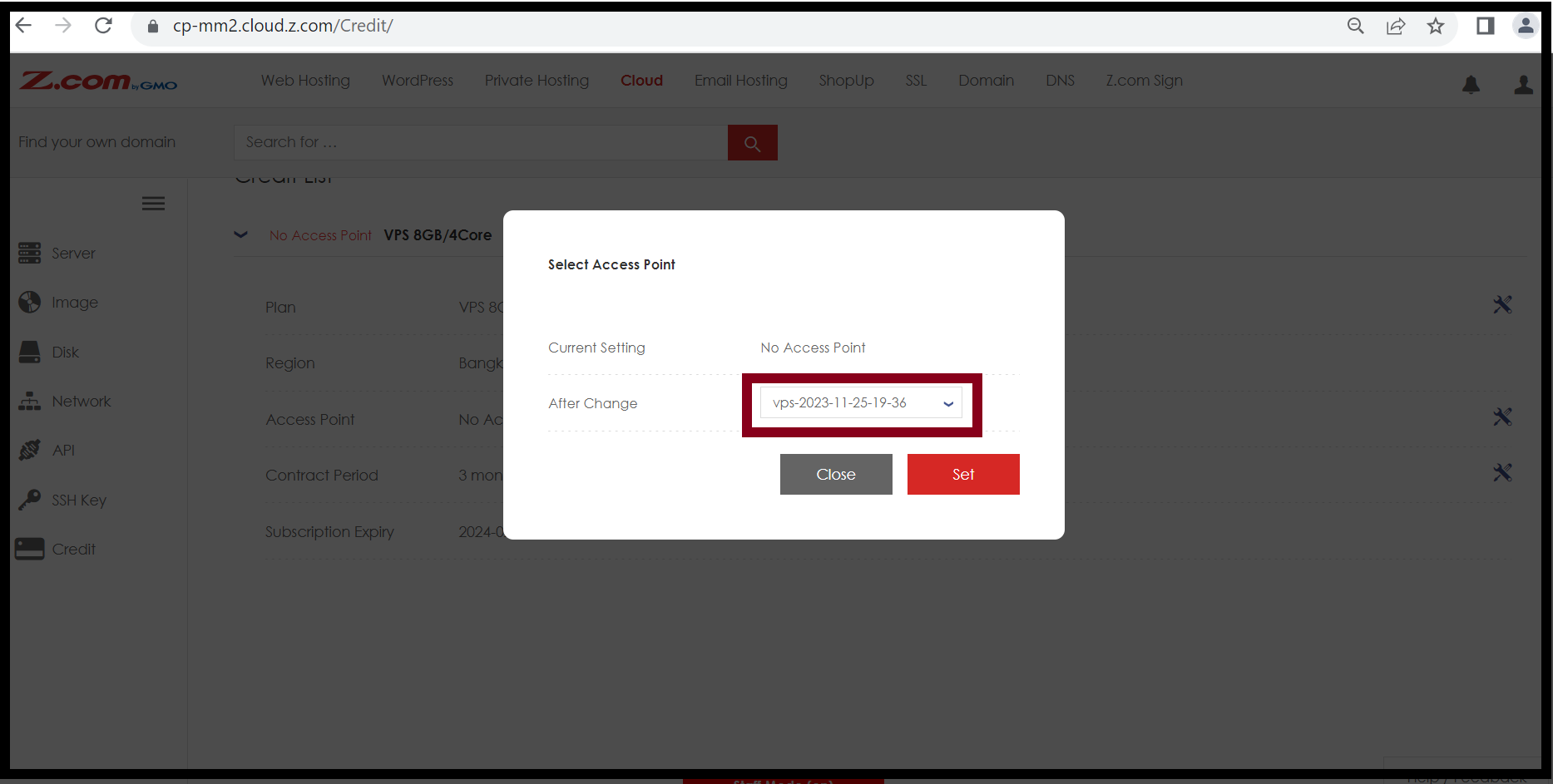Close the Select Access Point dialog
The height and width of the screenshot is (784, 1553).
click(836, 474)
